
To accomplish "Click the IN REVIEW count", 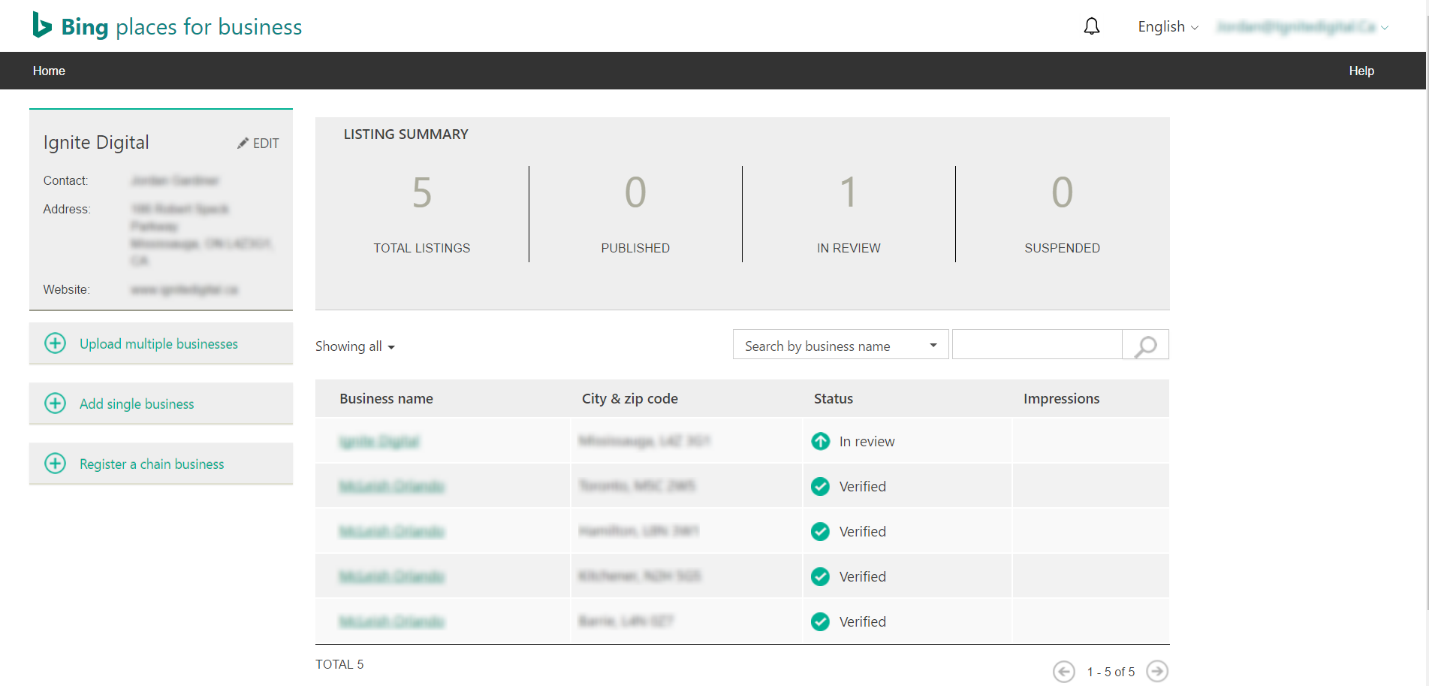I will [848, 193].
